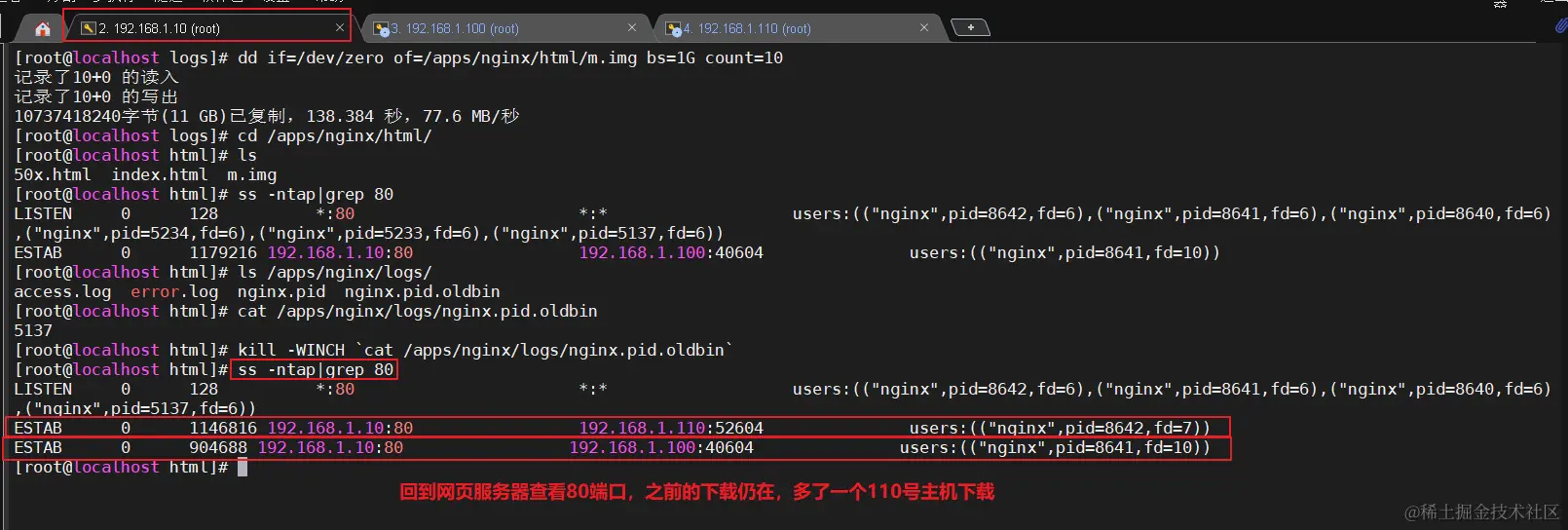This screenshot has height=530, width=1568.
Task: Click the second ss -ntap|grep 80 command
Action: [316, 369]
